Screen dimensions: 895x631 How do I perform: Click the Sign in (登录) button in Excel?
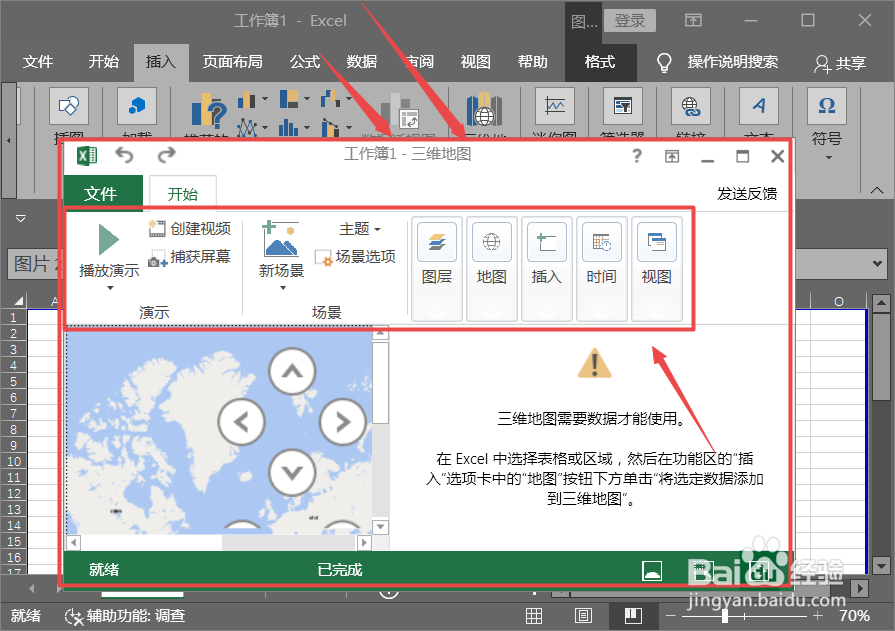coord(630,21)
